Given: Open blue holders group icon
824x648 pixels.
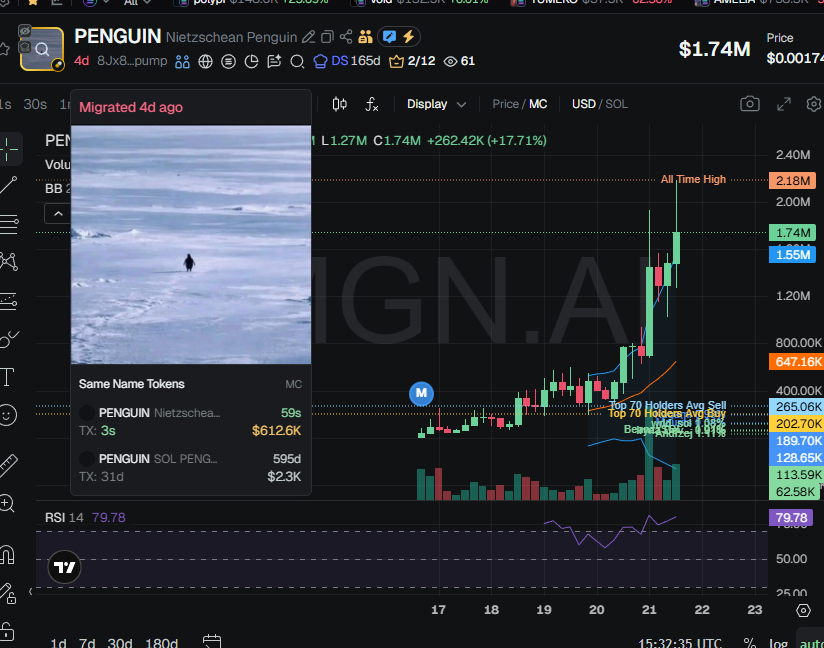Looking at the screenshot, I should [x=182, y=61].
